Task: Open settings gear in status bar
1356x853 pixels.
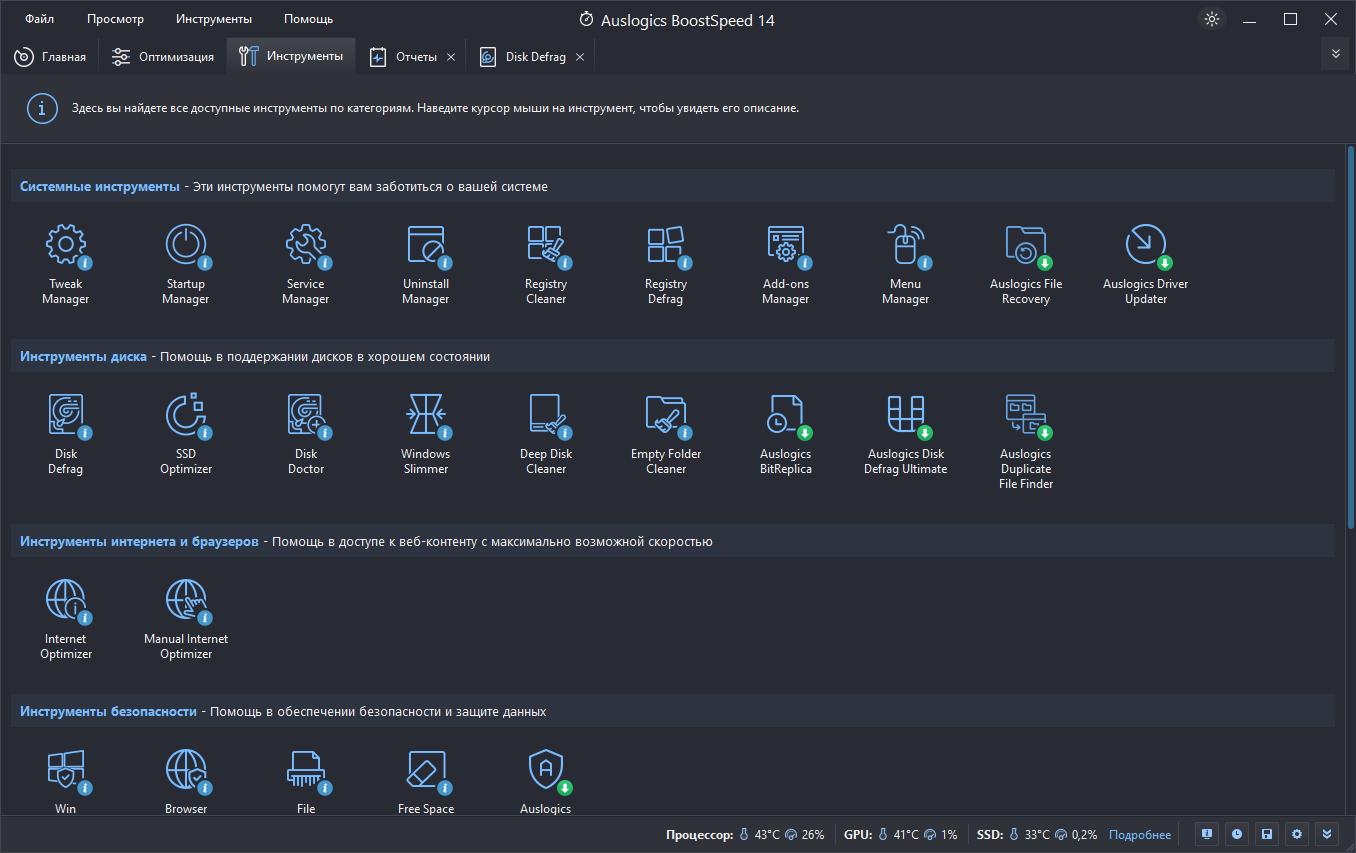Action: (1297, 833)
